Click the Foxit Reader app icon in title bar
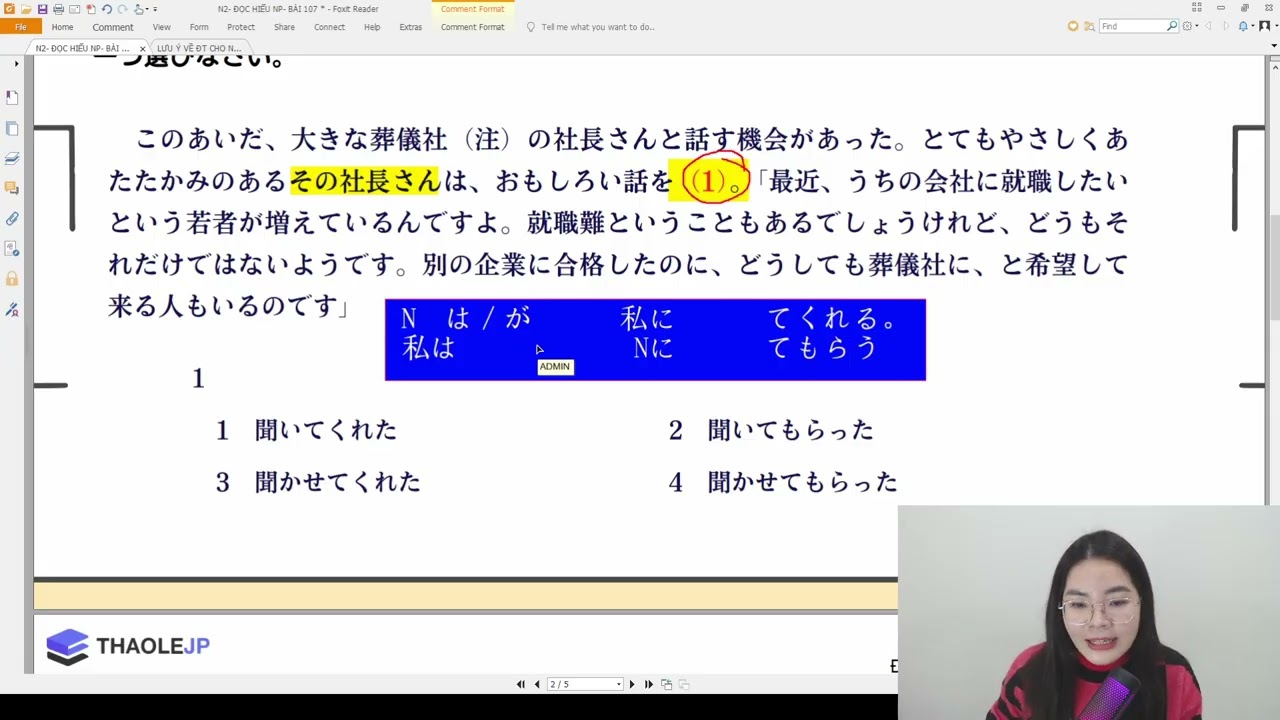 (x=9, y=9)
